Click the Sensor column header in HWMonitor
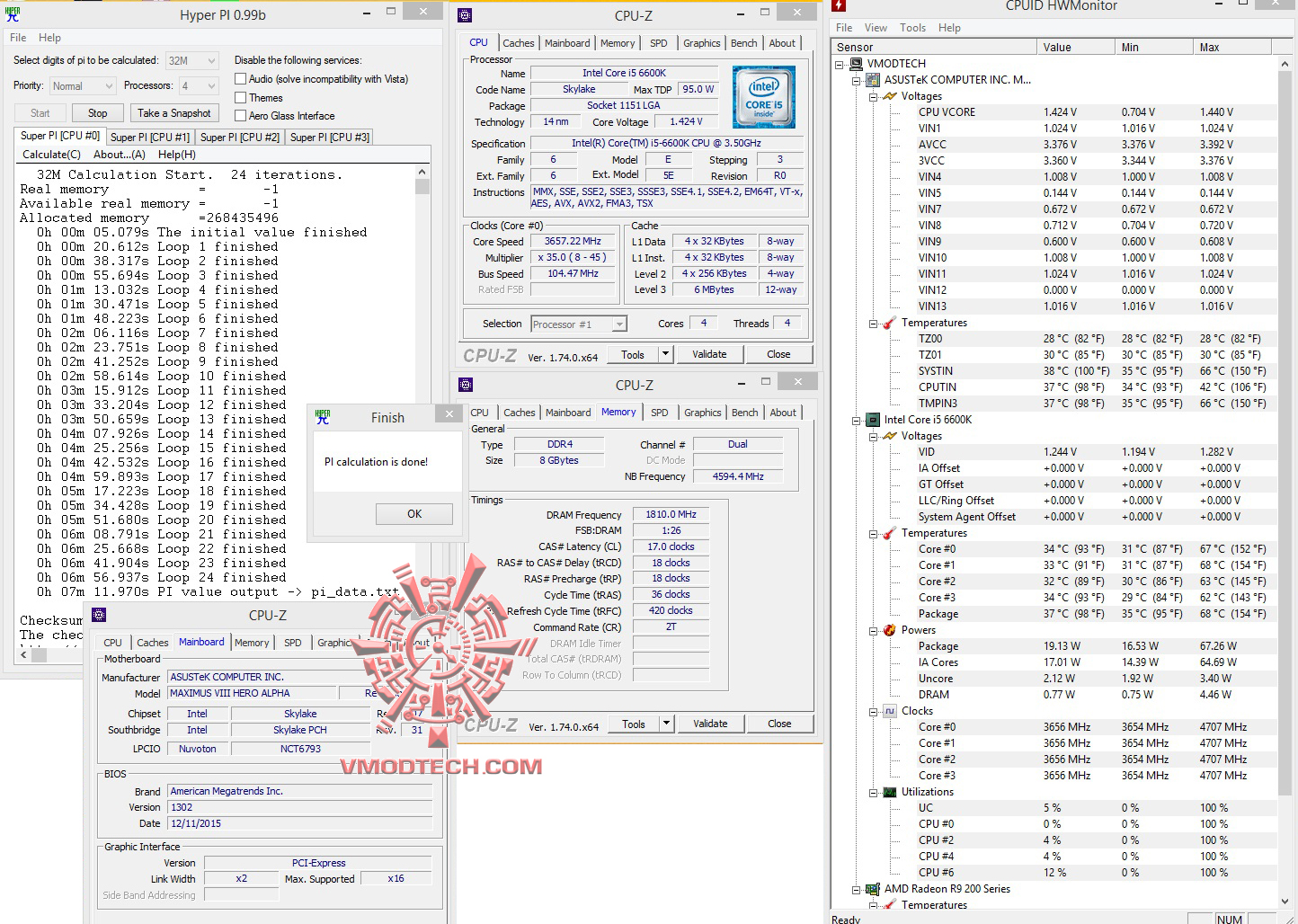Screen dimensions: 1298x924 (934, 48)
